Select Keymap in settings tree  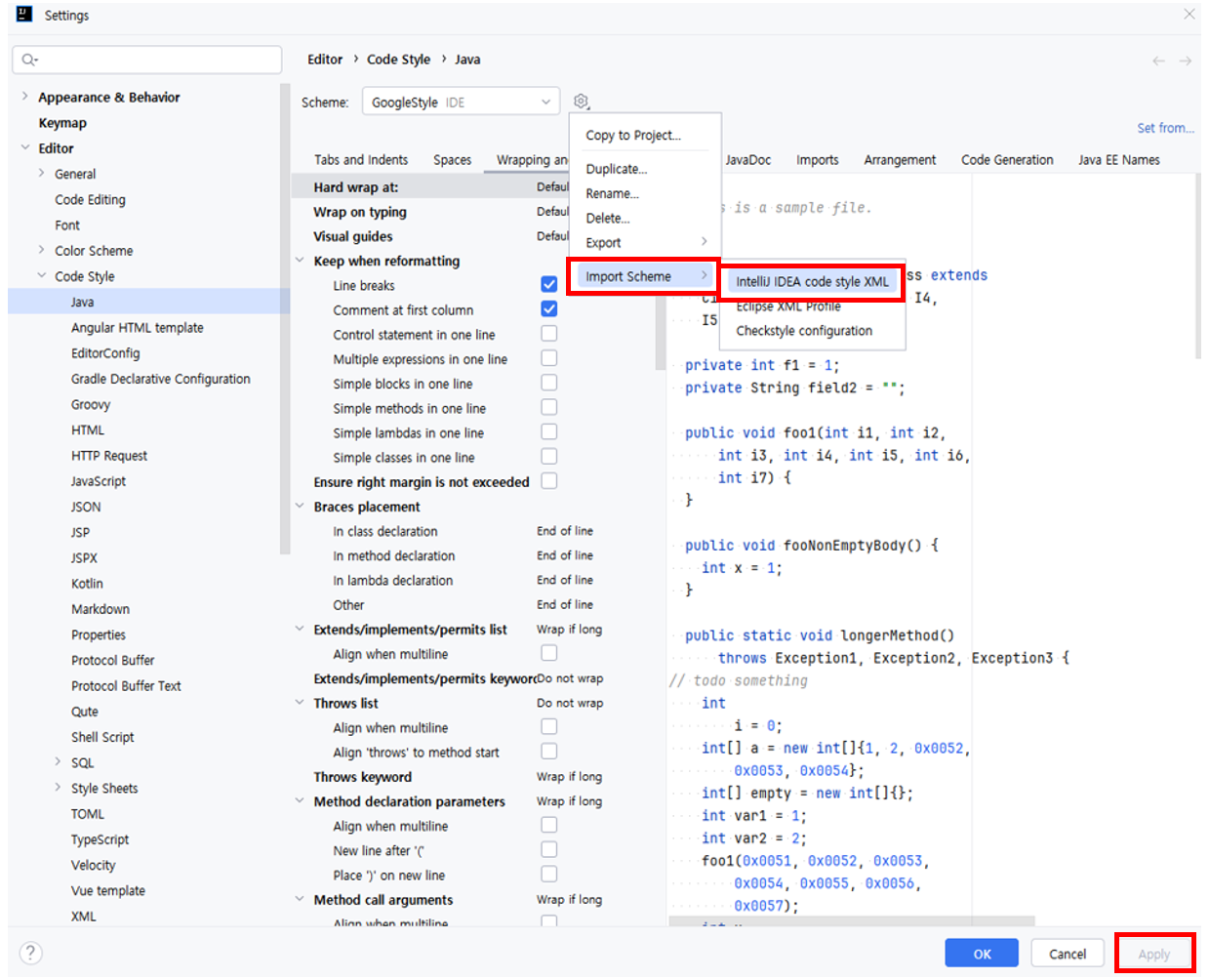[62, 123]
